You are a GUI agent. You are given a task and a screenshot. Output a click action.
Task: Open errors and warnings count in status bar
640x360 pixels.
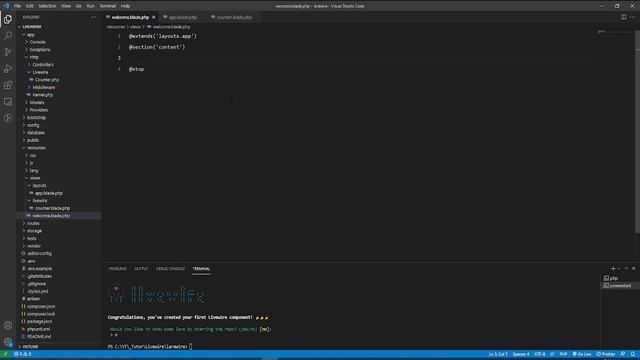pos(22,354)
